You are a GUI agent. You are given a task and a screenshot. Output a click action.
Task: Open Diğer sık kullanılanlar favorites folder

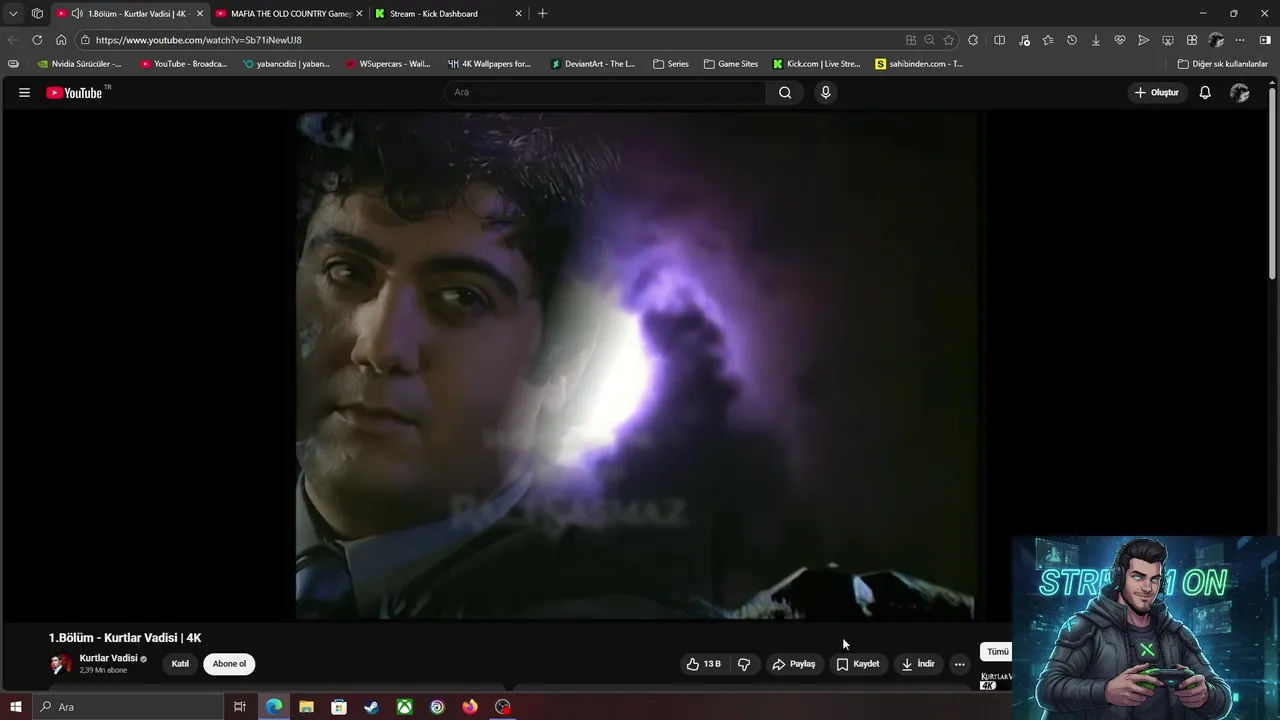click(1222, 64)
